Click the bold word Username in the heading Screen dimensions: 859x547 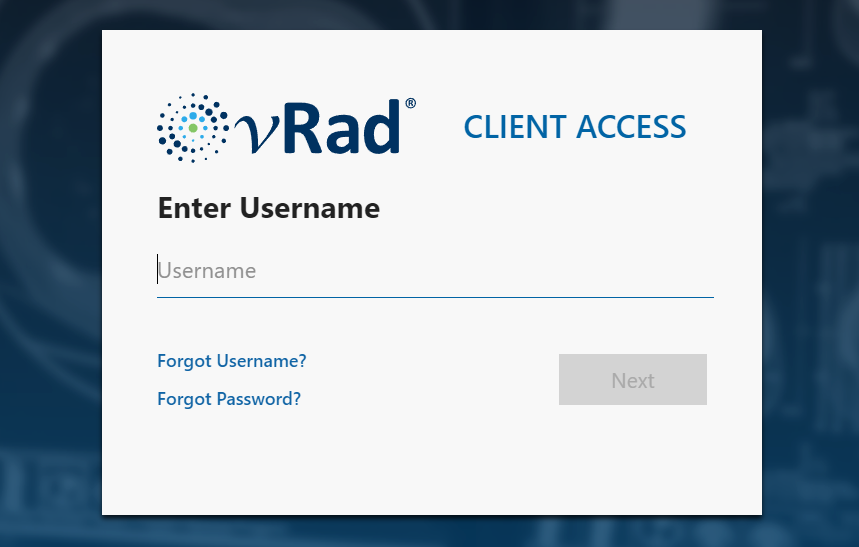(x=310, y=208)
